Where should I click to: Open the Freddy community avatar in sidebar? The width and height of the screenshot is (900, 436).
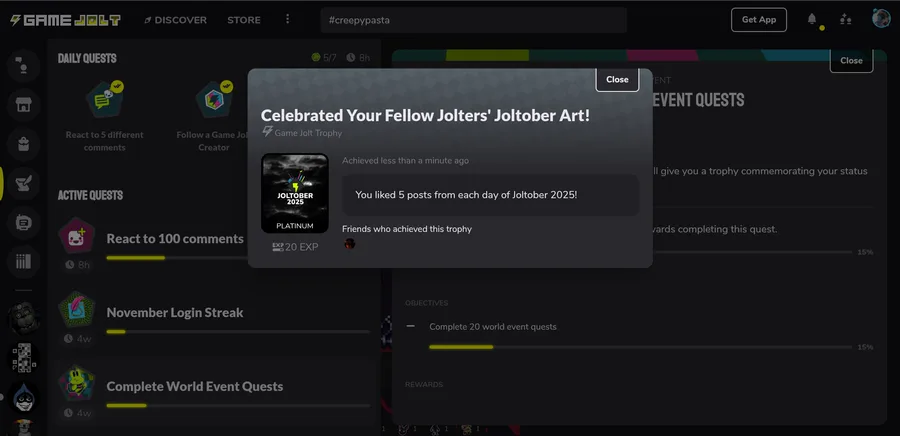(24, 318)
